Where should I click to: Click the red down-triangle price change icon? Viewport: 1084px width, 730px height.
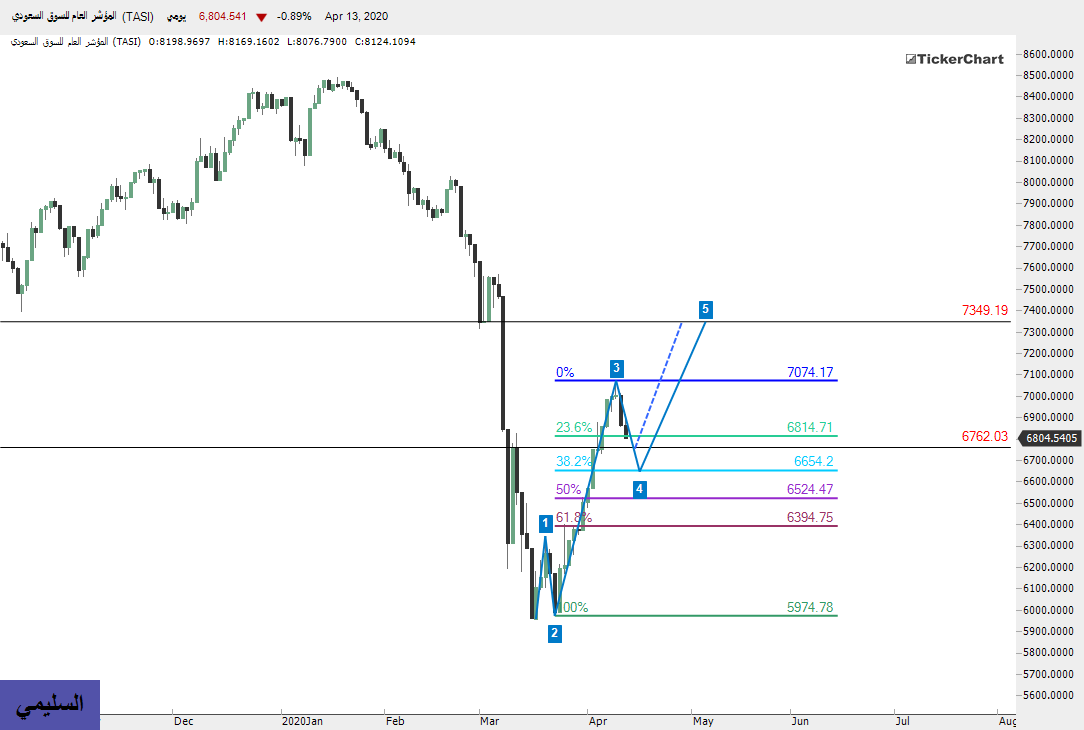click(261, 17)
